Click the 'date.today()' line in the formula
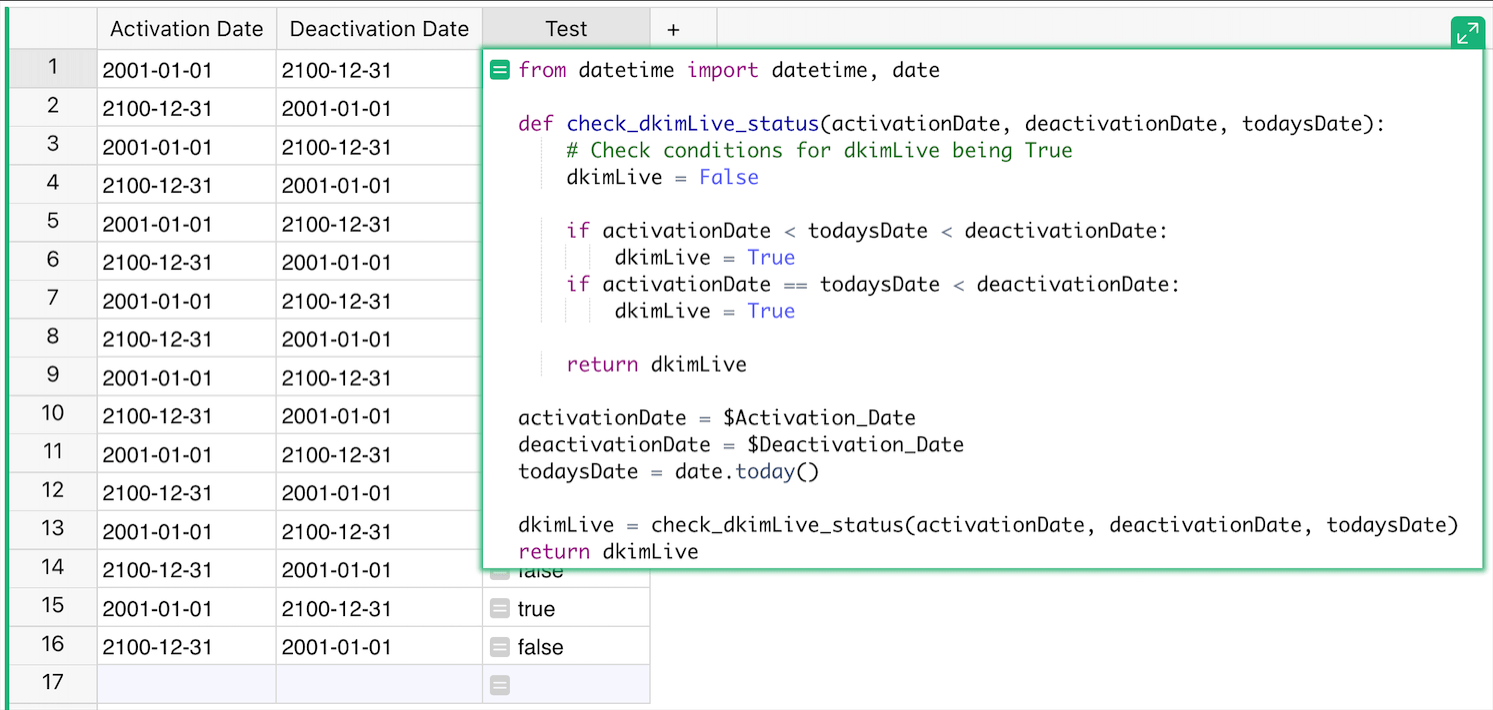This screenshot has width=1493, height=710. point(668,471)
